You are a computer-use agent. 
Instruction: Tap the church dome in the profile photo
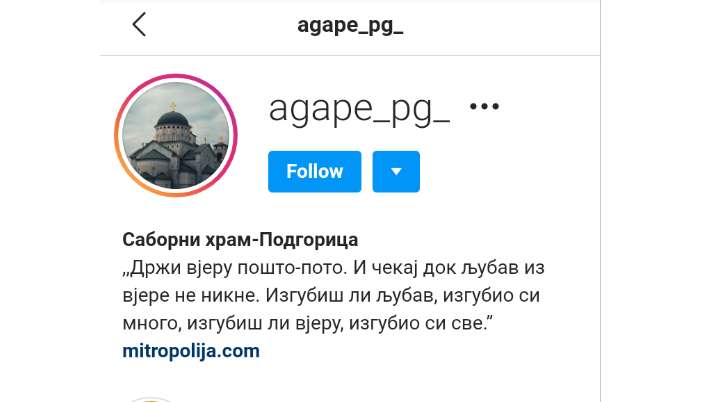tap(172, 119)
